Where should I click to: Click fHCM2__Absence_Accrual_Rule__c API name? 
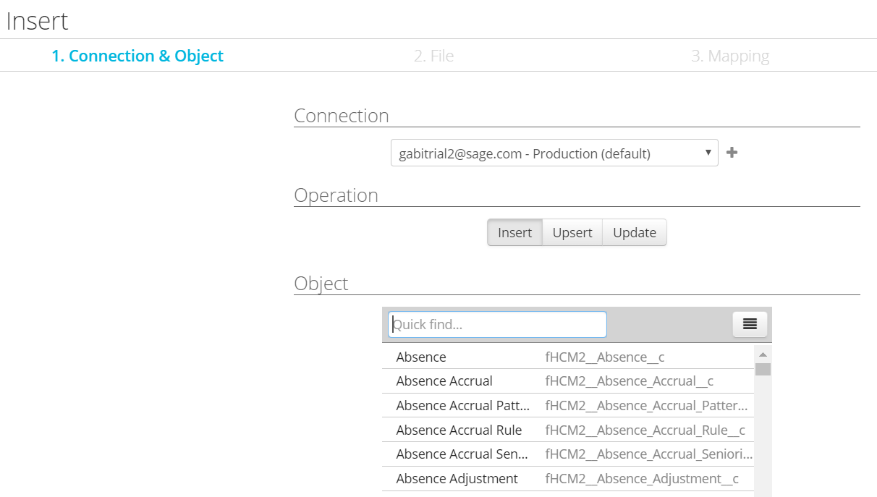(644, 430)
